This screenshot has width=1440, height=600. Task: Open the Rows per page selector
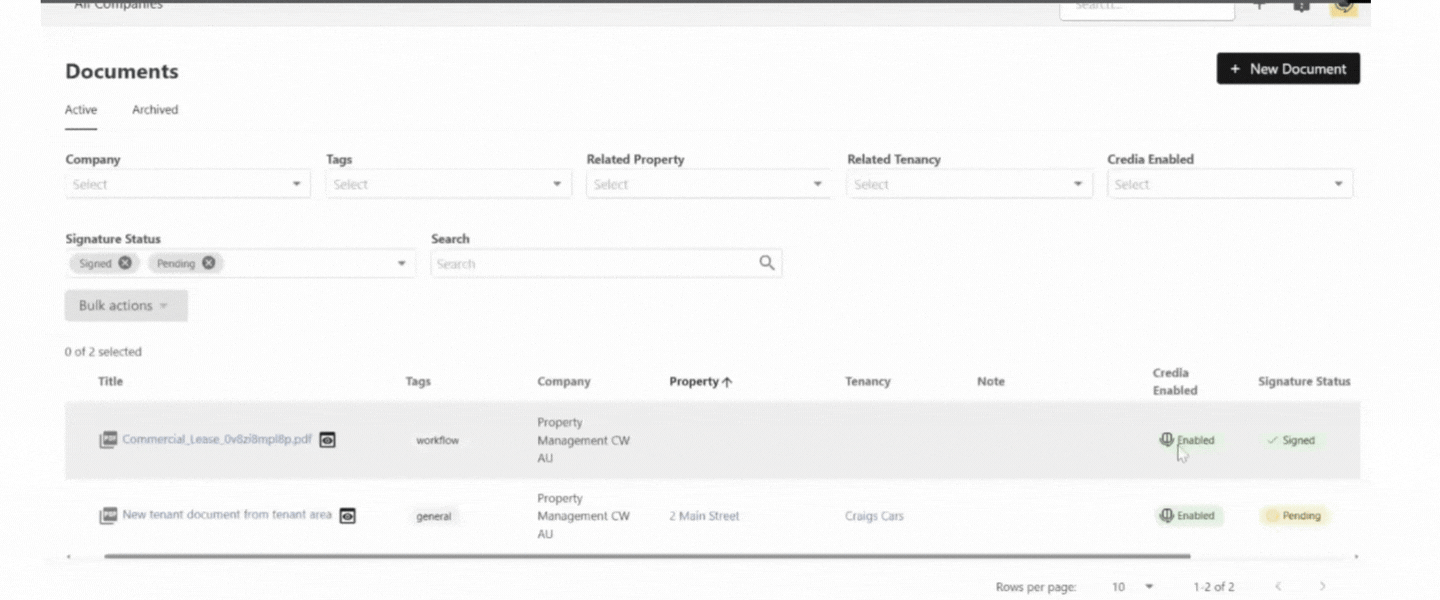pos(1132,586)
